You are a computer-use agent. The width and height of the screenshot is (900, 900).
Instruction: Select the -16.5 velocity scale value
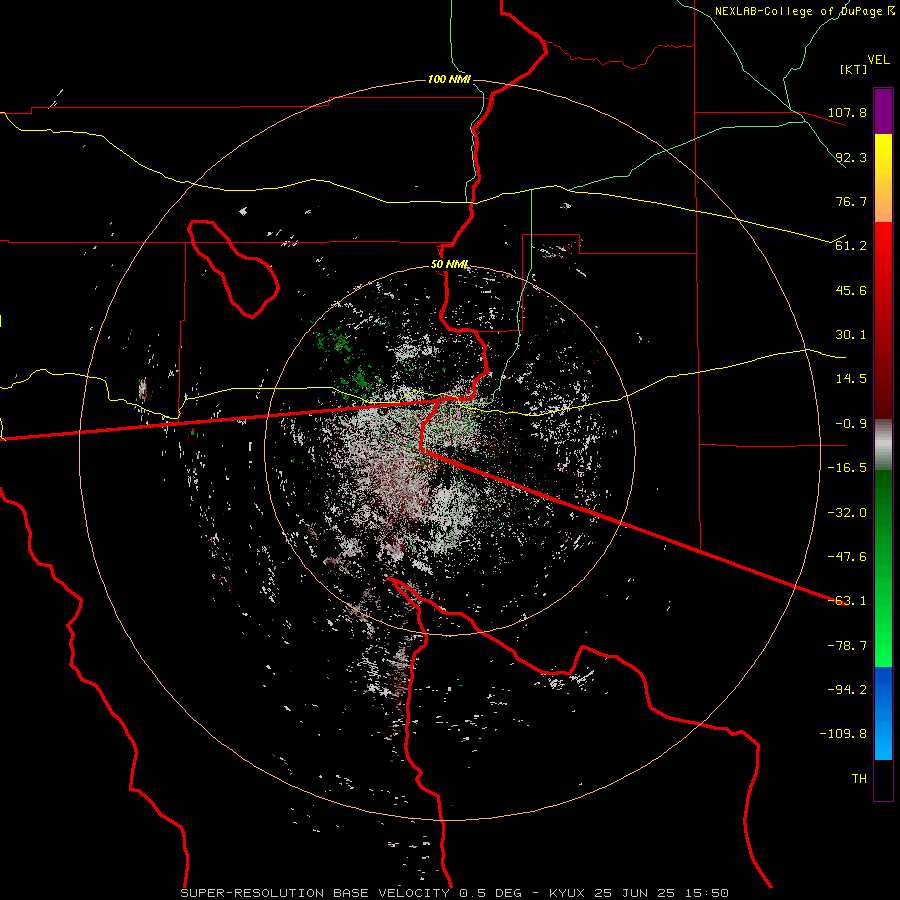pyautogui.click(x=847, y=468)
